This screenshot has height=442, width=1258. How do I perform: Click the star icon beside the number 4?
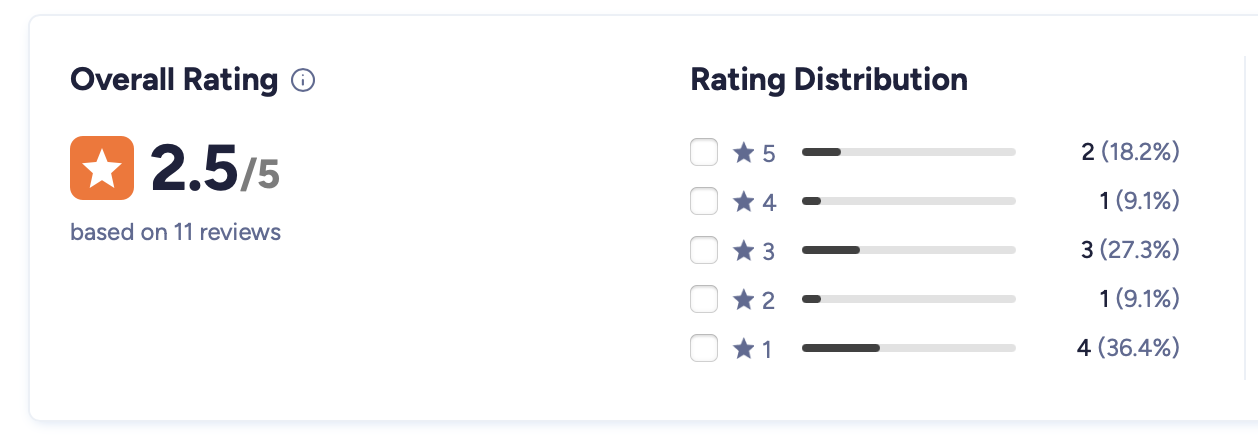click(743, 202)
